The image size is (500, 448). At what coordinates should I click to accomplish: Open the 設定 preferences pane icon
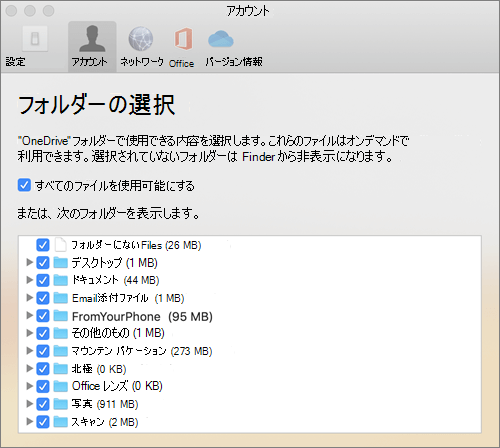pos(35,39)
